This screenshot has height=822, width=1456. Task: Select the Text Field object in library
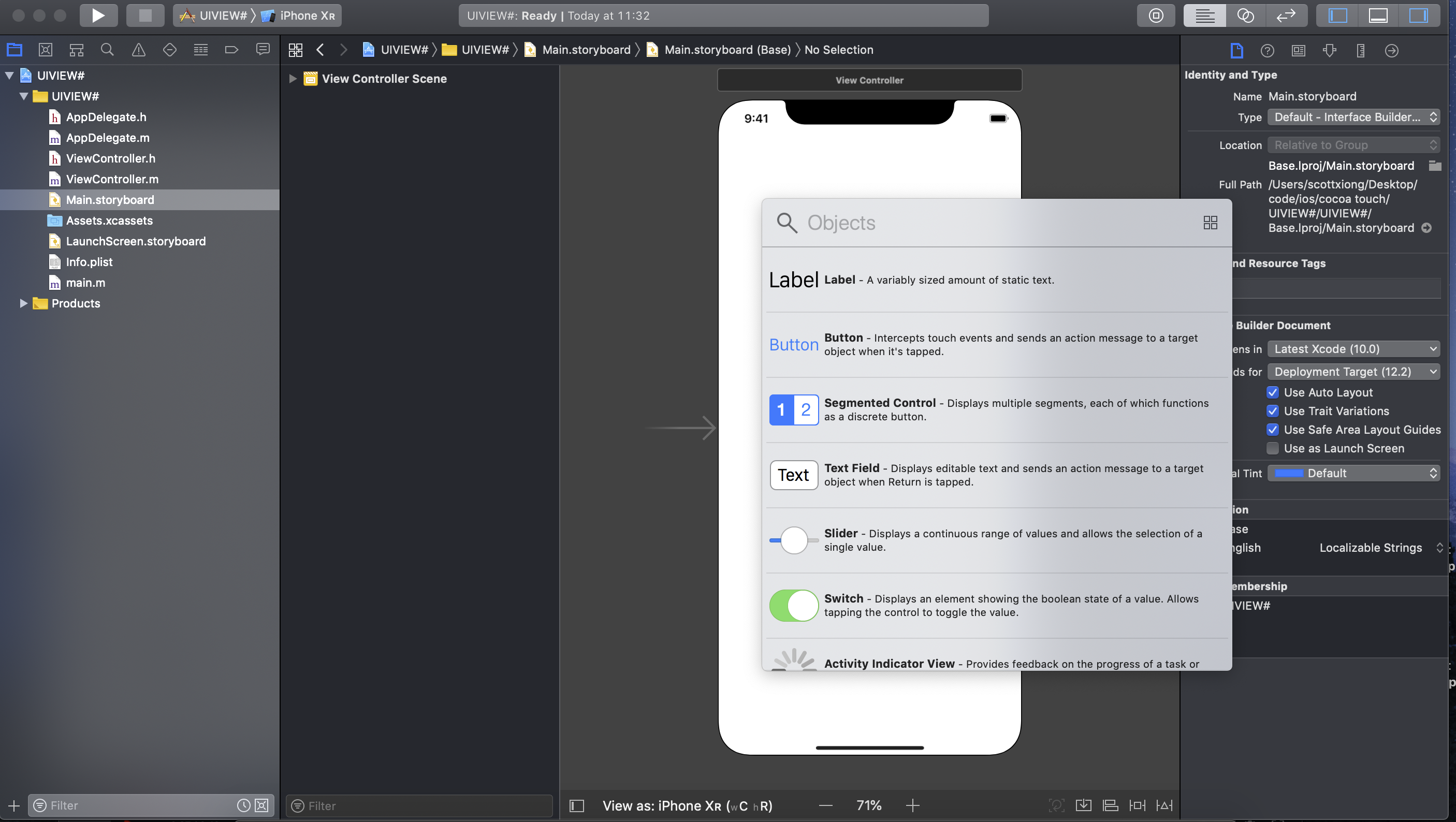[997, 475]
